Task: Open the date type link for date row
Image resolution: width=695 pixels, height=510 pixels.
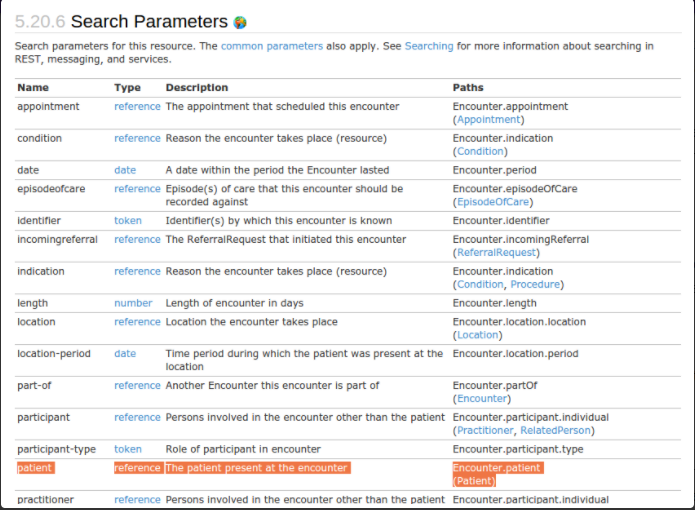Action: click(x=125, y=170)
